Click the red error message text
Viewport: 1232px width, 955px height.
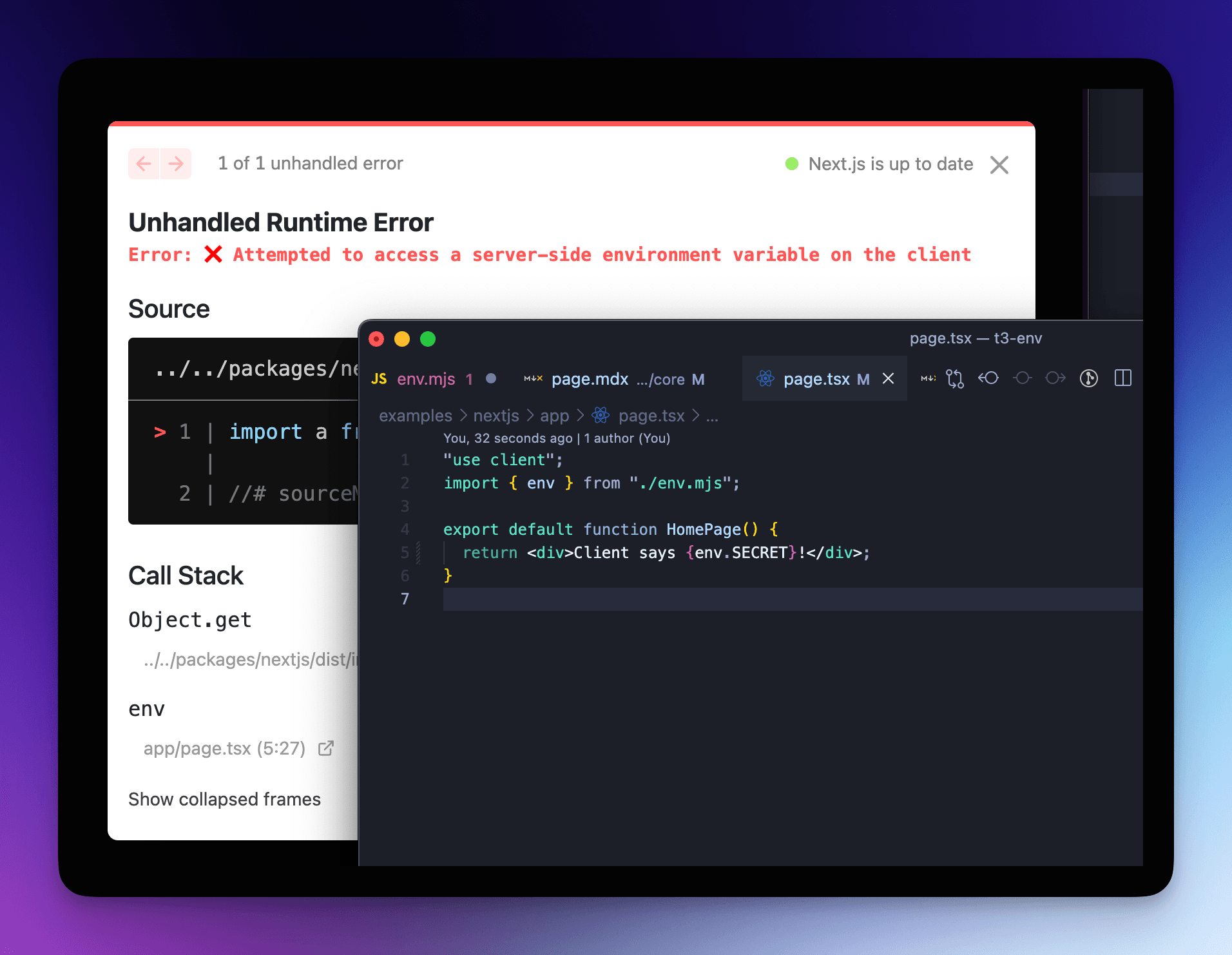(x=550, y=255)
